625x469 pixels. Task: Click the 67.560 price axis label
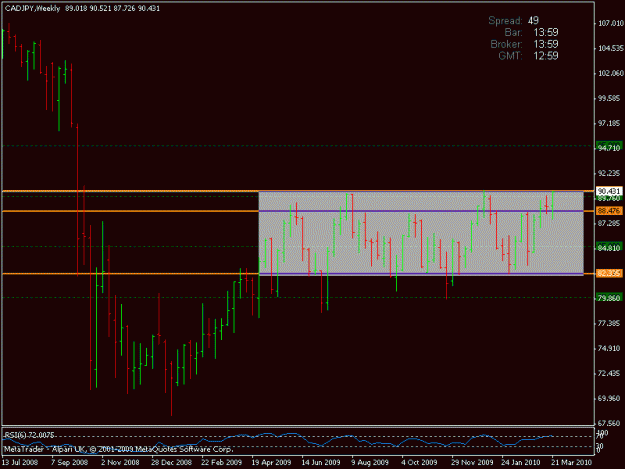click(610, 423)
